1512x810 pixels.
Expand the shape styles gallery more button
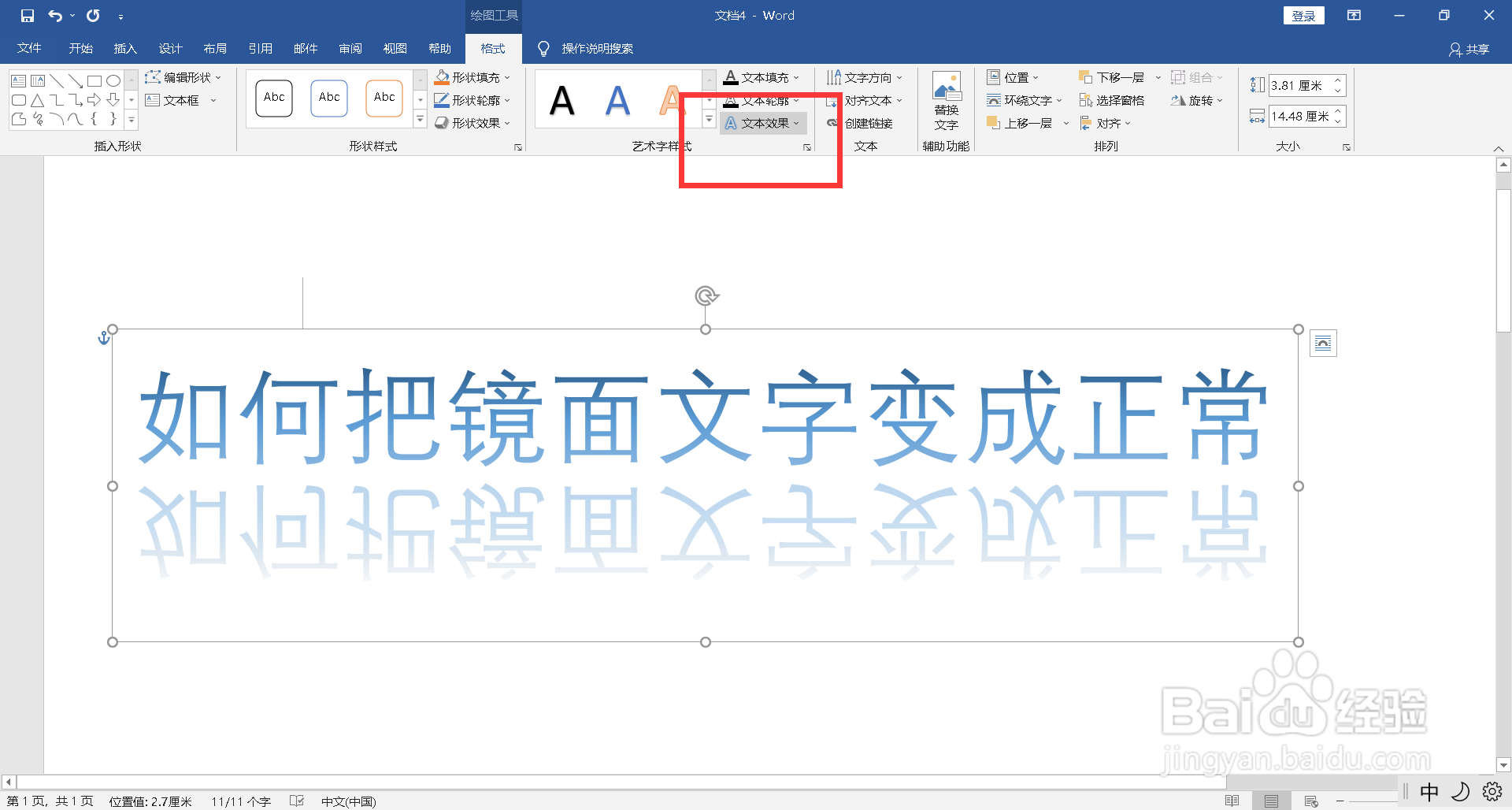[x=420, y=121]
